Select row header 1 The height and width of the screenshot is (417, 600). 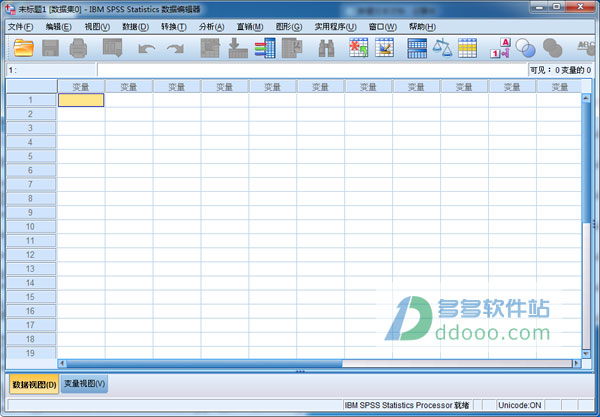click(31, 100)
